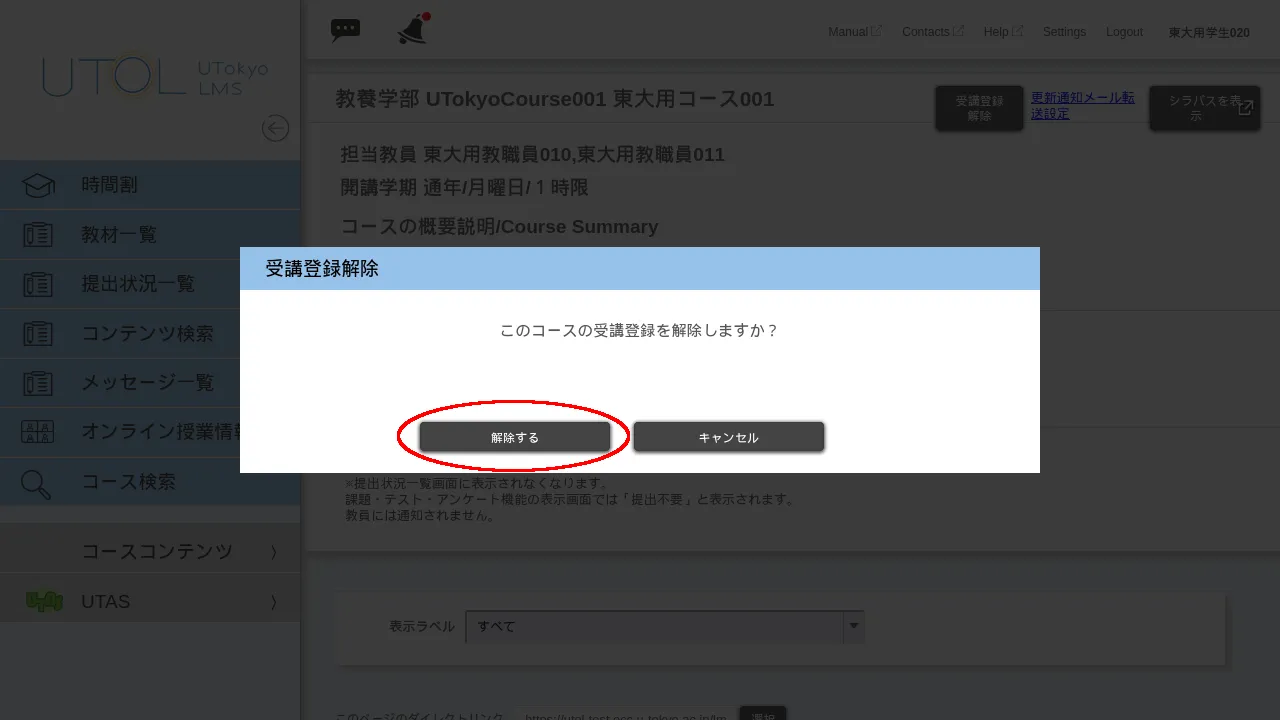Collapse the sidebar with the arrow button
This screenshot has height=720, width=1280.
(x=275, y=128)
